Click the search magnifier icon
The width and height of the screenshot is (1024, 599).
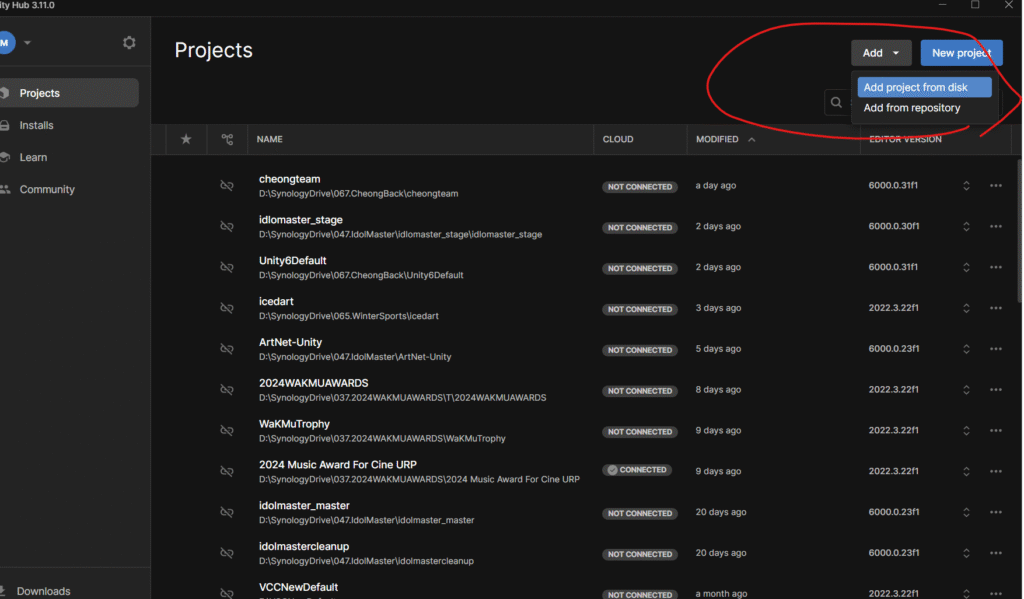(x=836, y=102)
